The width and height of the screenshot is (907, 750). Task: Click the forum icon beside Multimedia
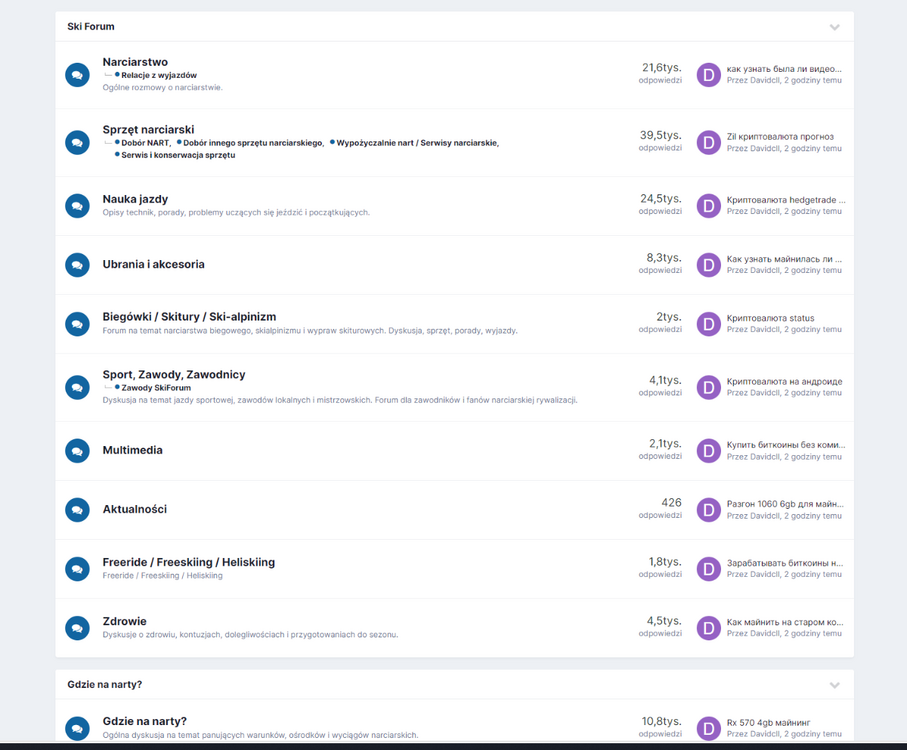[x=77, y=451]
